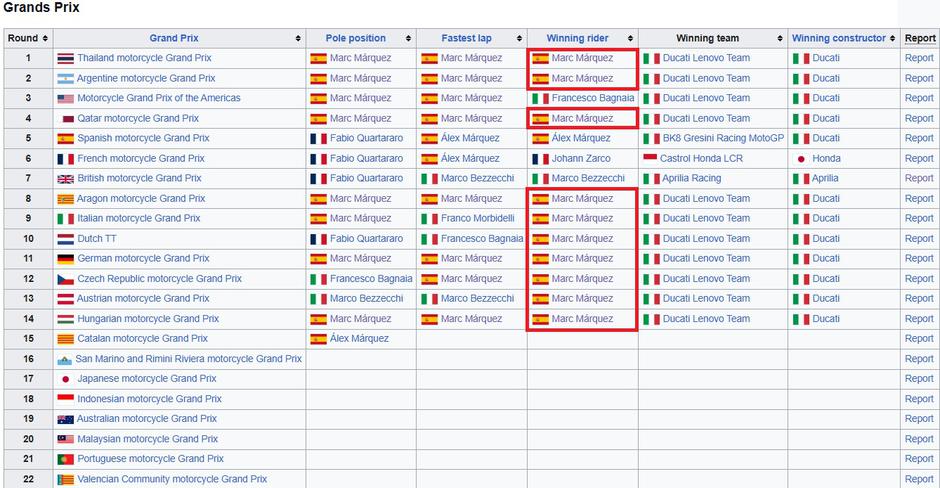The width and height of the screenshot is (940, 488).
Task: Click the Argentina flag in Grand Prix column
Action: coord(65,78)
